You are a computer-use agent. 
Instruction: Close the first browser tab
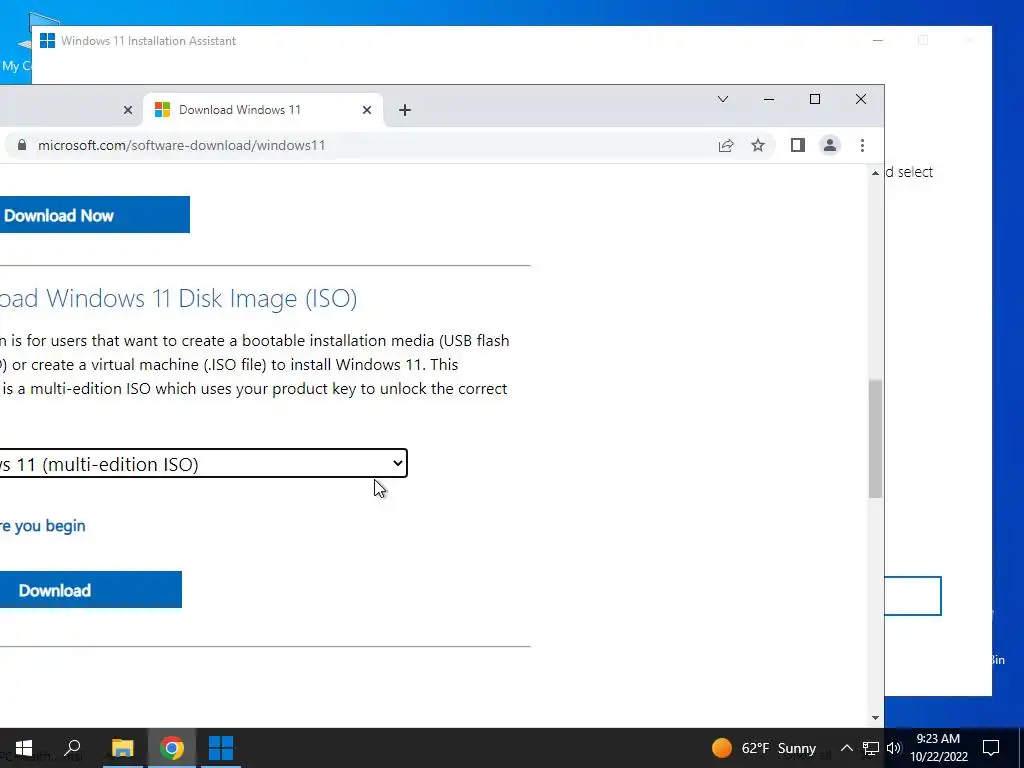coord(128,110)
